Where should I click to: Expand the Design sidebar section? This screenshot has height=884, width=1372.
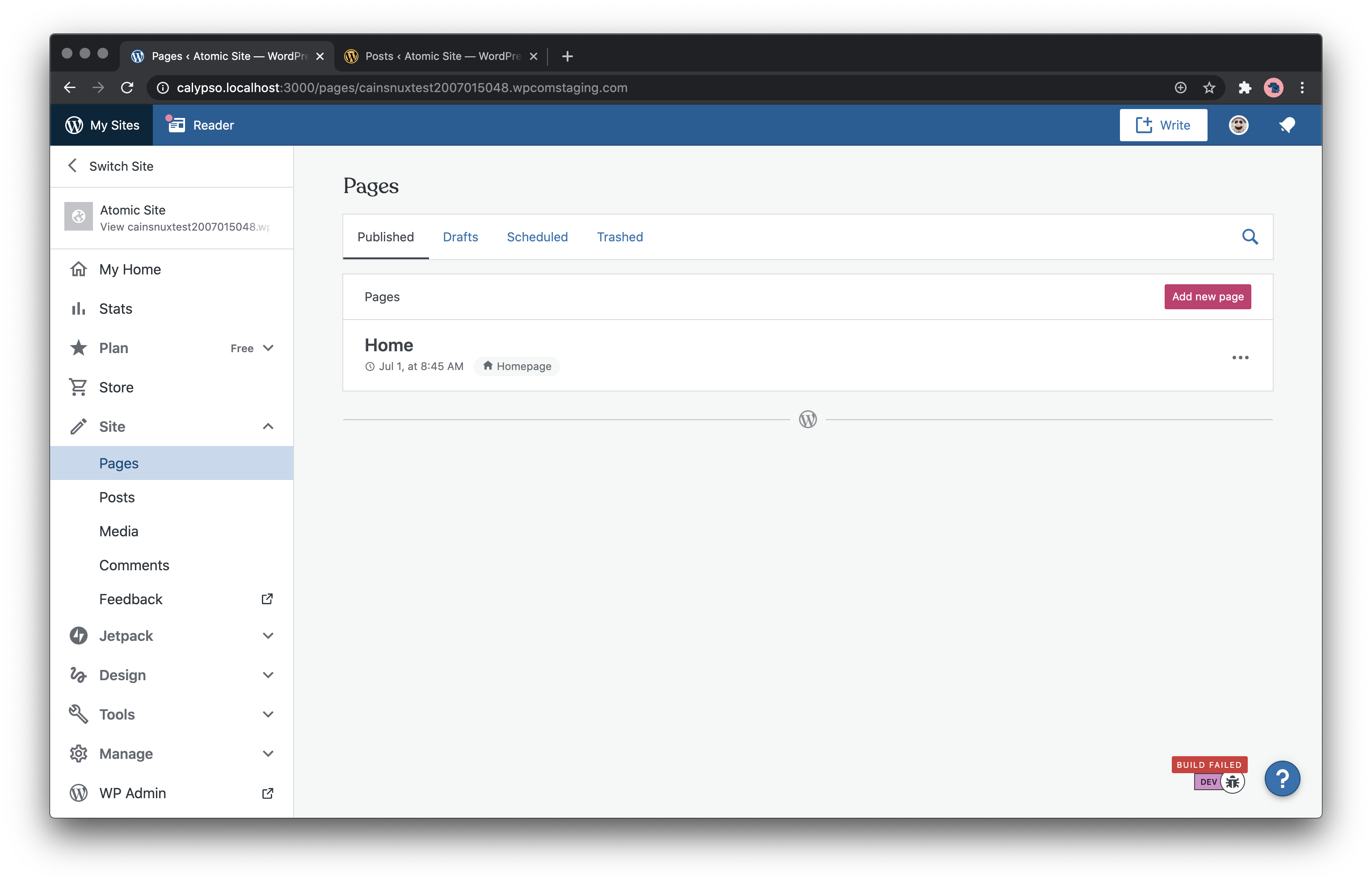pyautogui.click(x=268, y=675)
